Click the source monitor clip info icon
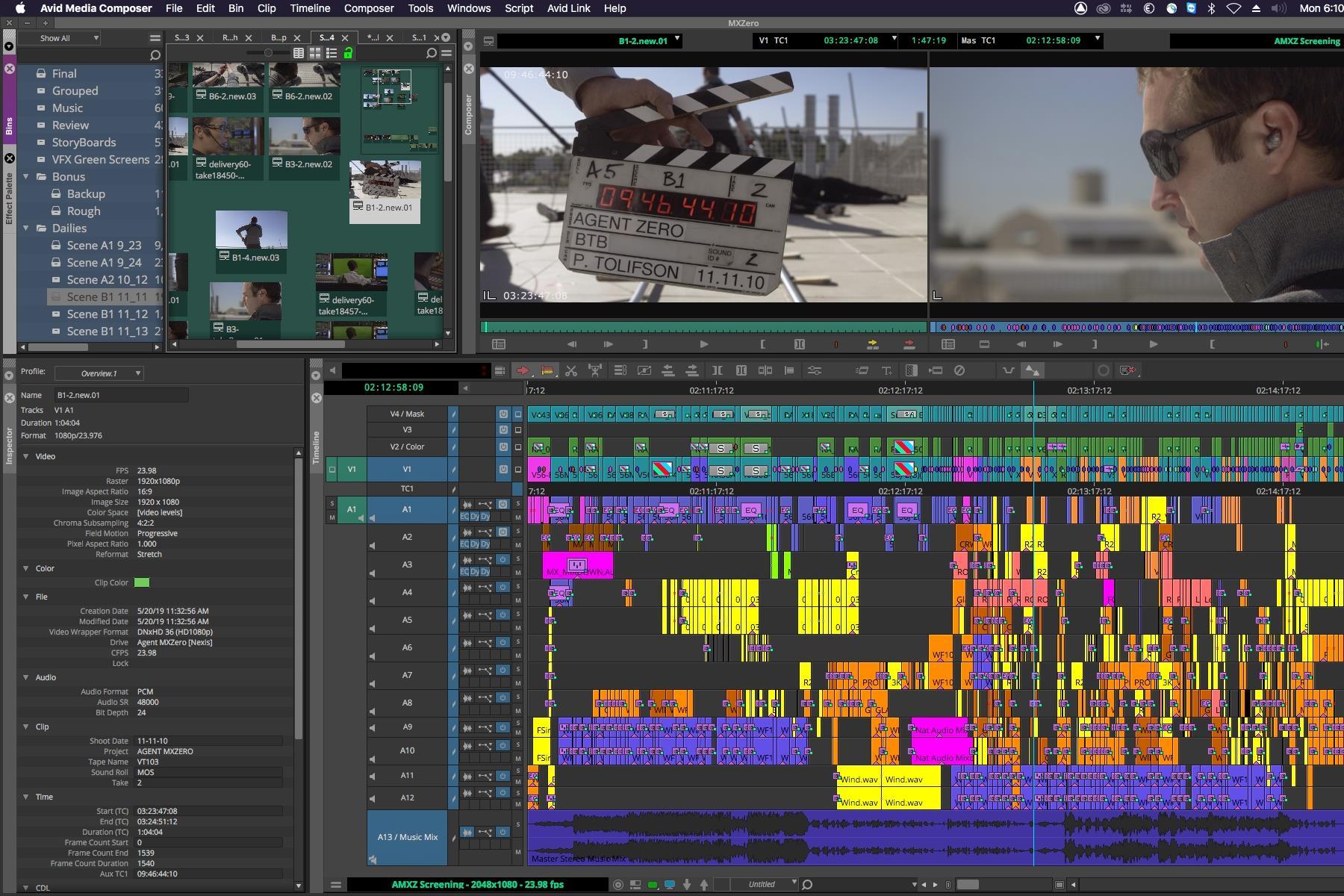The width and height of the screenshot is (1344, 896). coord(488,41)
